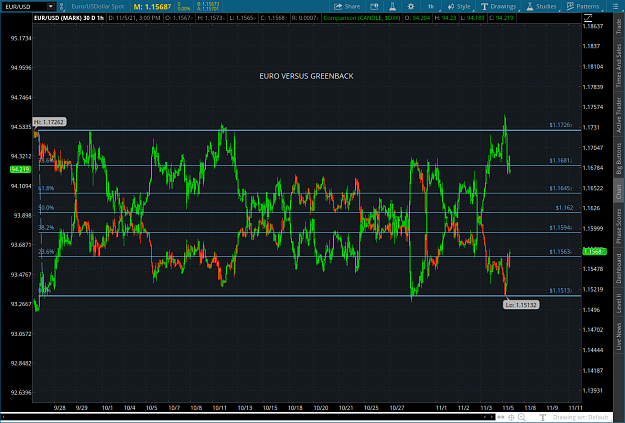This screenshot has height=423, width=625.
Task: Open the symbol selector dropdown arrow
Action: pyautogui.click(x=51, y=6)
